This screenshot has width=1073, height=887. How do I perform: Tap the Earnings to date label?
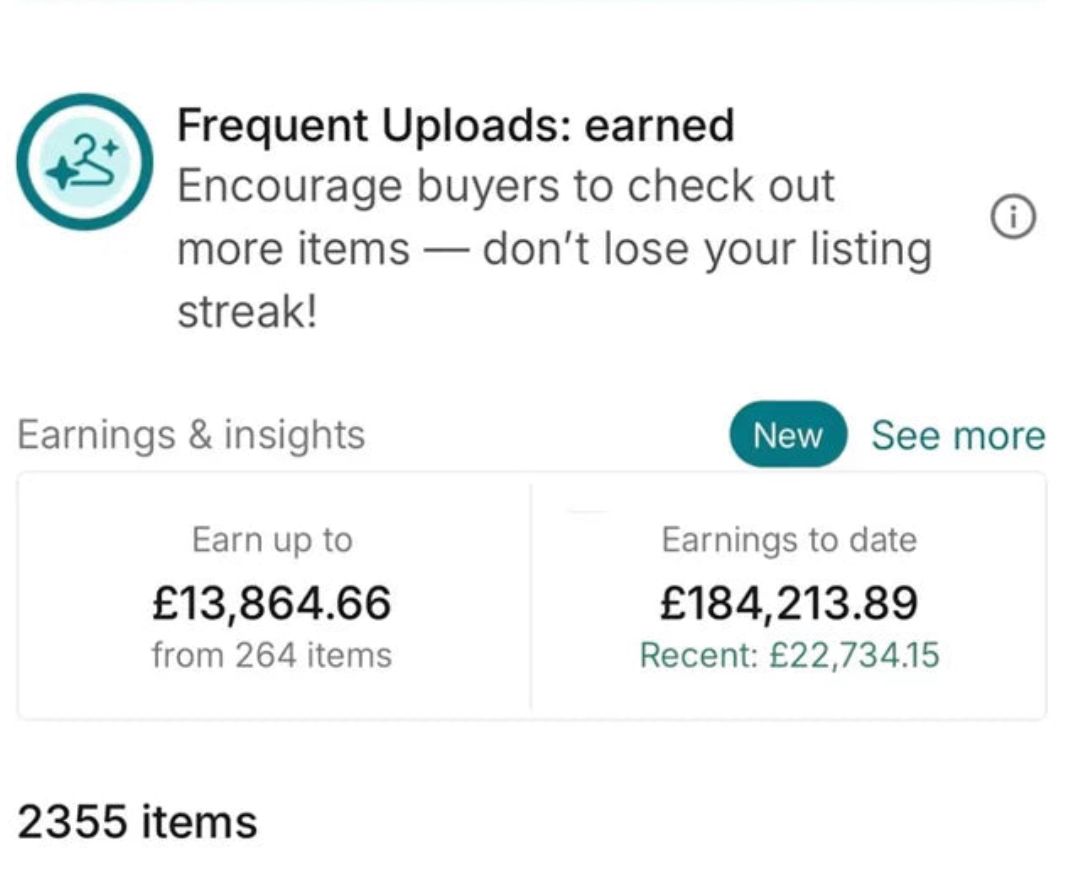(789, 540)
